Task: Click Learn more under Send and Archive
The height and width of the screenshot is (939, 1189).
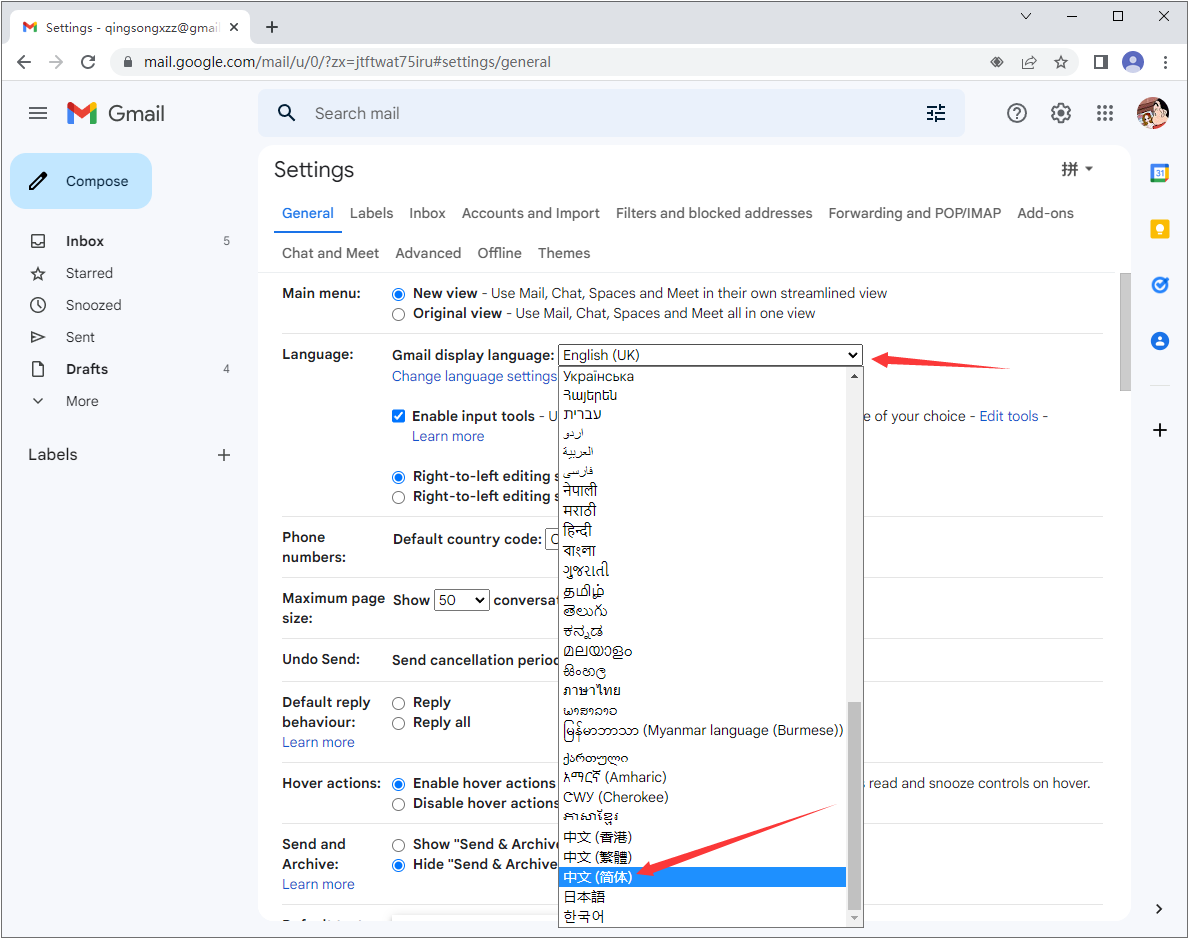Action: pos(318,884)
